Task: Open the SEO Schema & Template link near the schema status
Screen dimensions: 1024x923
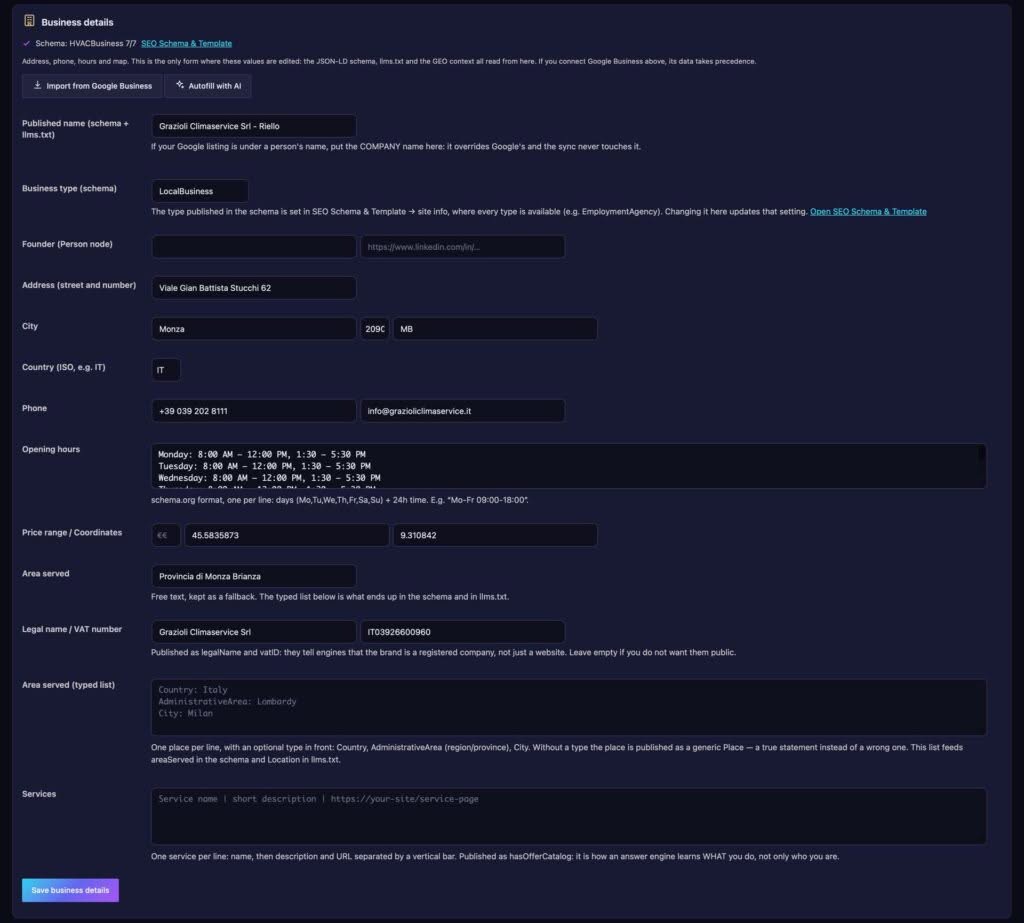Action: coord(186,43)
